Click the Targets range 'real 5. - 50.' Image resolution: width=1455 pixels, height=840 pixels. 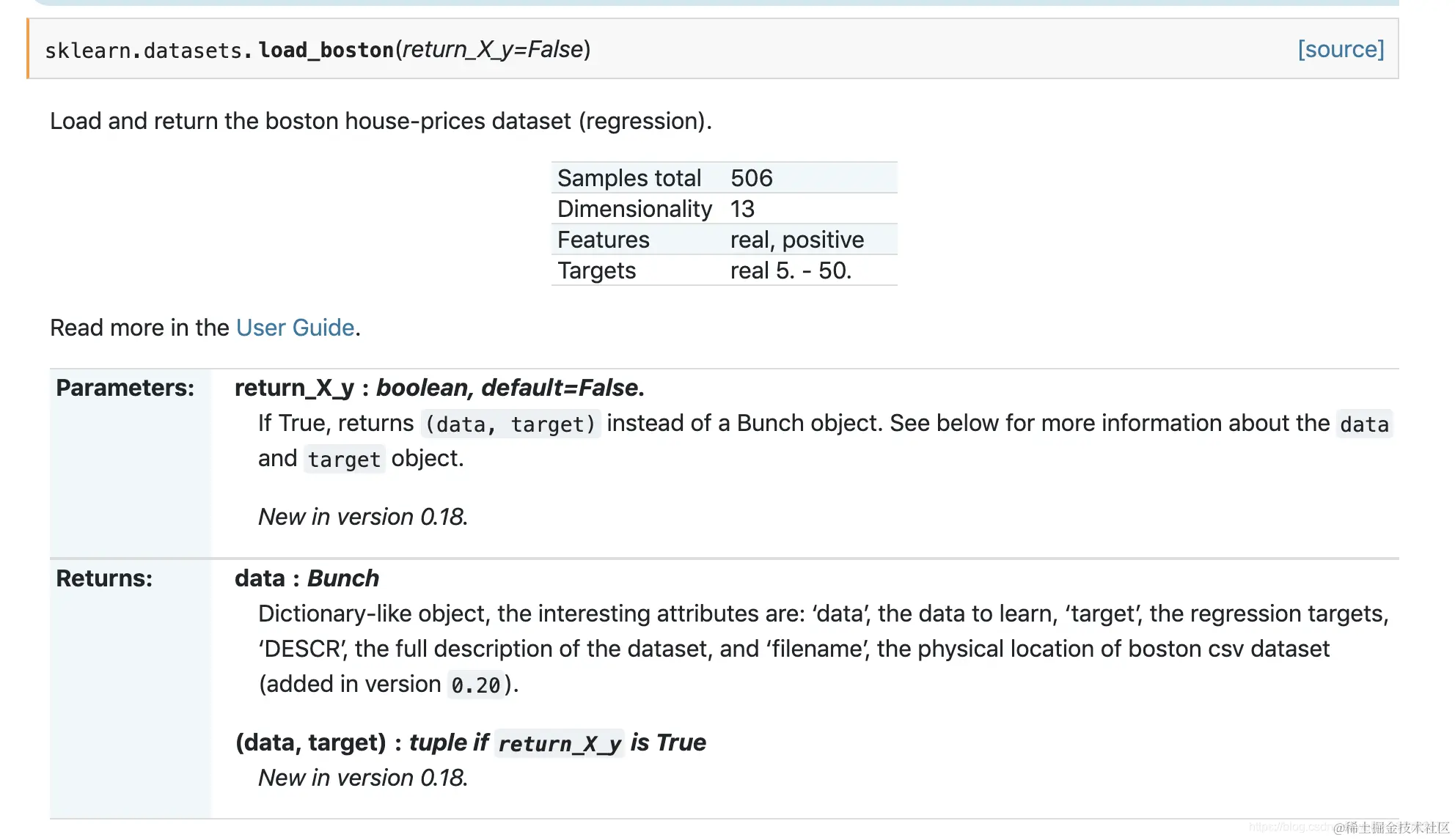click(x=791, y=270)
